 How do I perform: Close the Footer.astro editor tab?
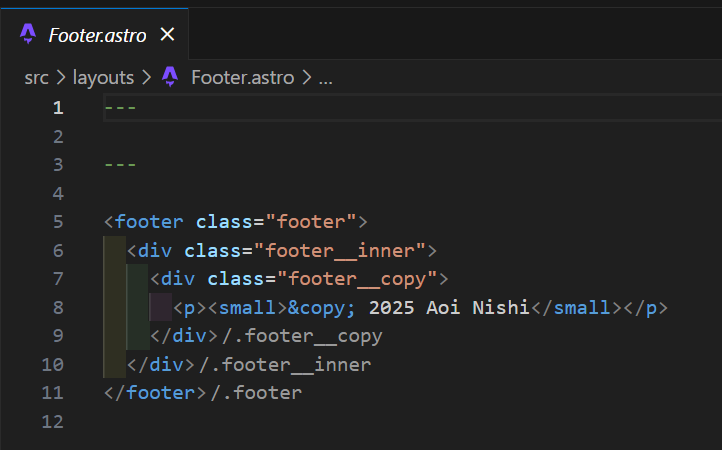167,34
